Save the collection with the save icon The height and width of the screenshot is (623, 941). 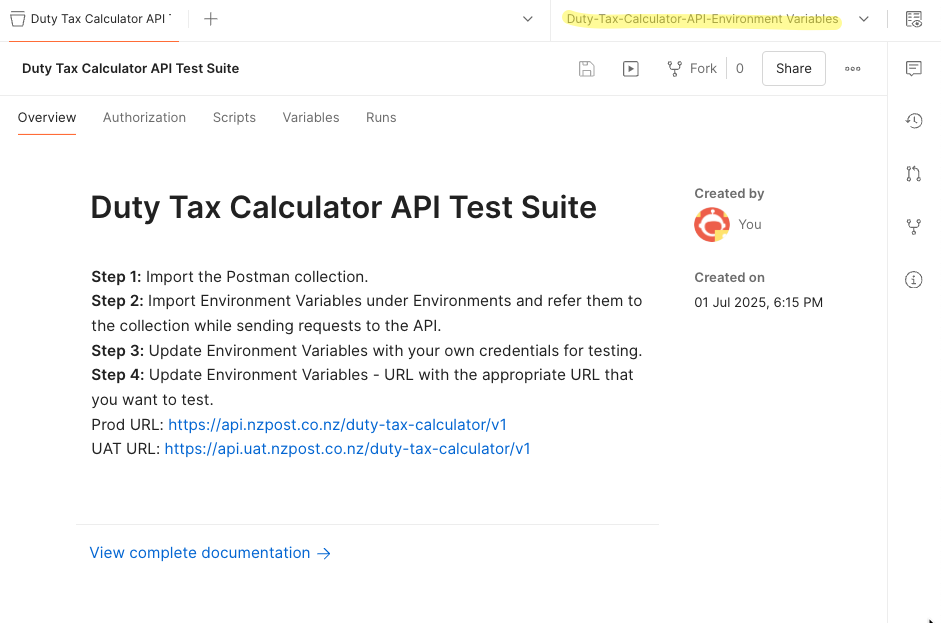(586, 68)
